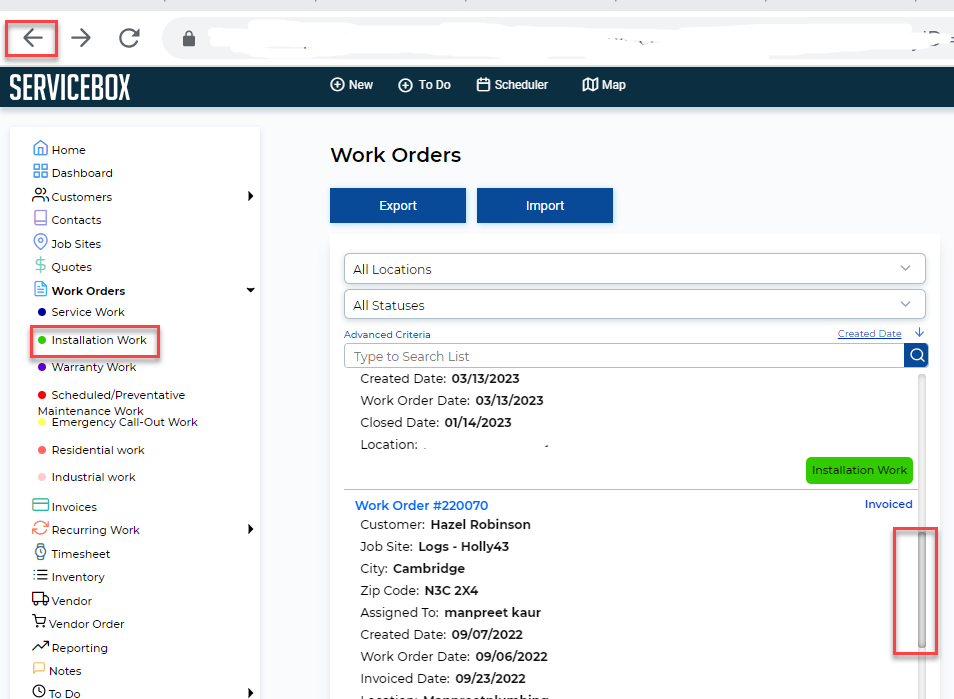Open the Advanced Criteria link

tap(387, 335)
